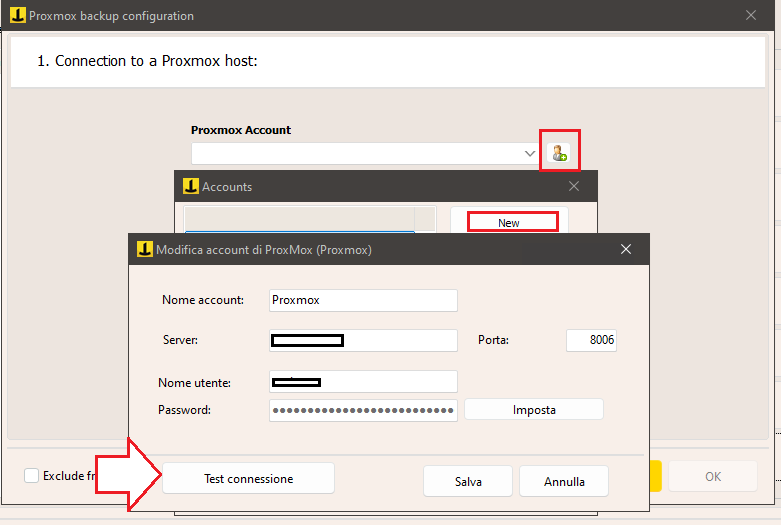Click the Test connessione button
Viewport: 781px width, 525px height.
(x=248, y=479)
